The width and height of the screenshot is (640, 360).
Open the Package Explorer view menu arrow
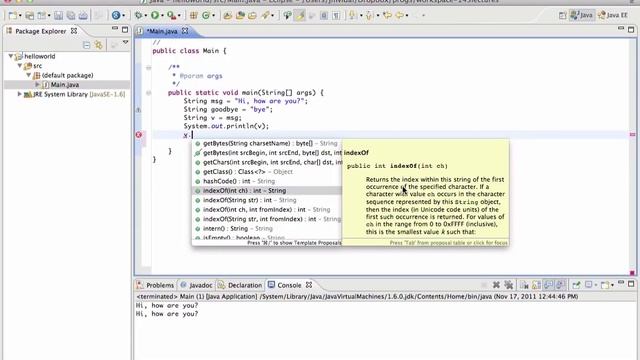125,42
